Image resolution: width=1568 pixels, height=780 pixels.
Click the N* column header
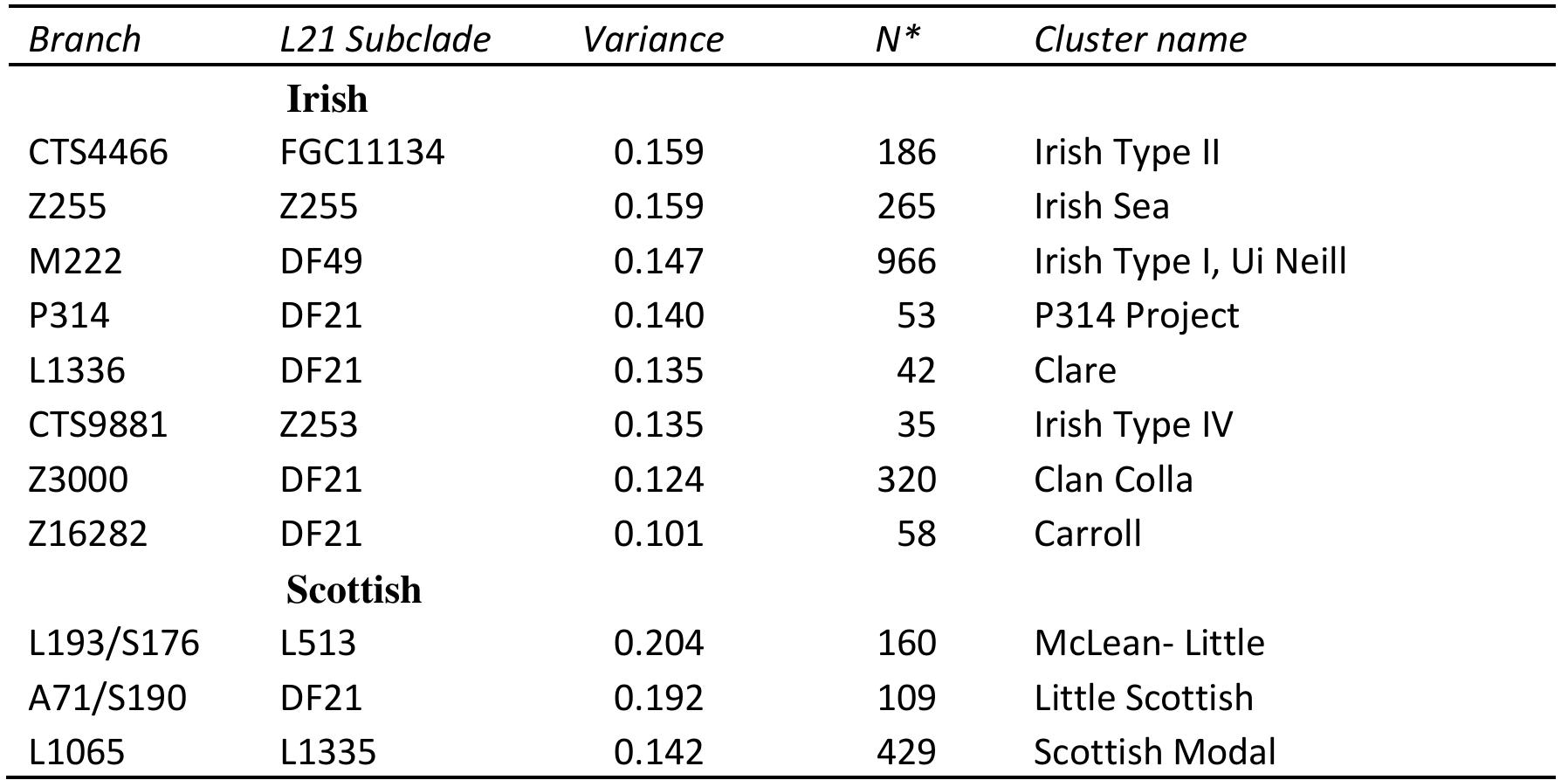point(898,39)
